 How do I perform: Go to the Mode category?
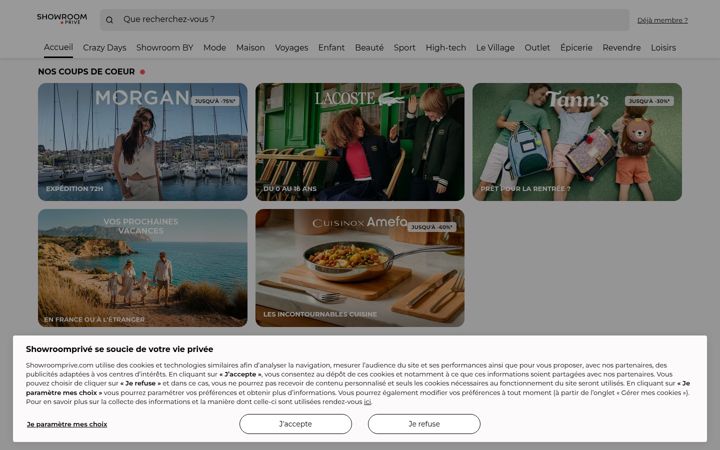pos(214,48)
